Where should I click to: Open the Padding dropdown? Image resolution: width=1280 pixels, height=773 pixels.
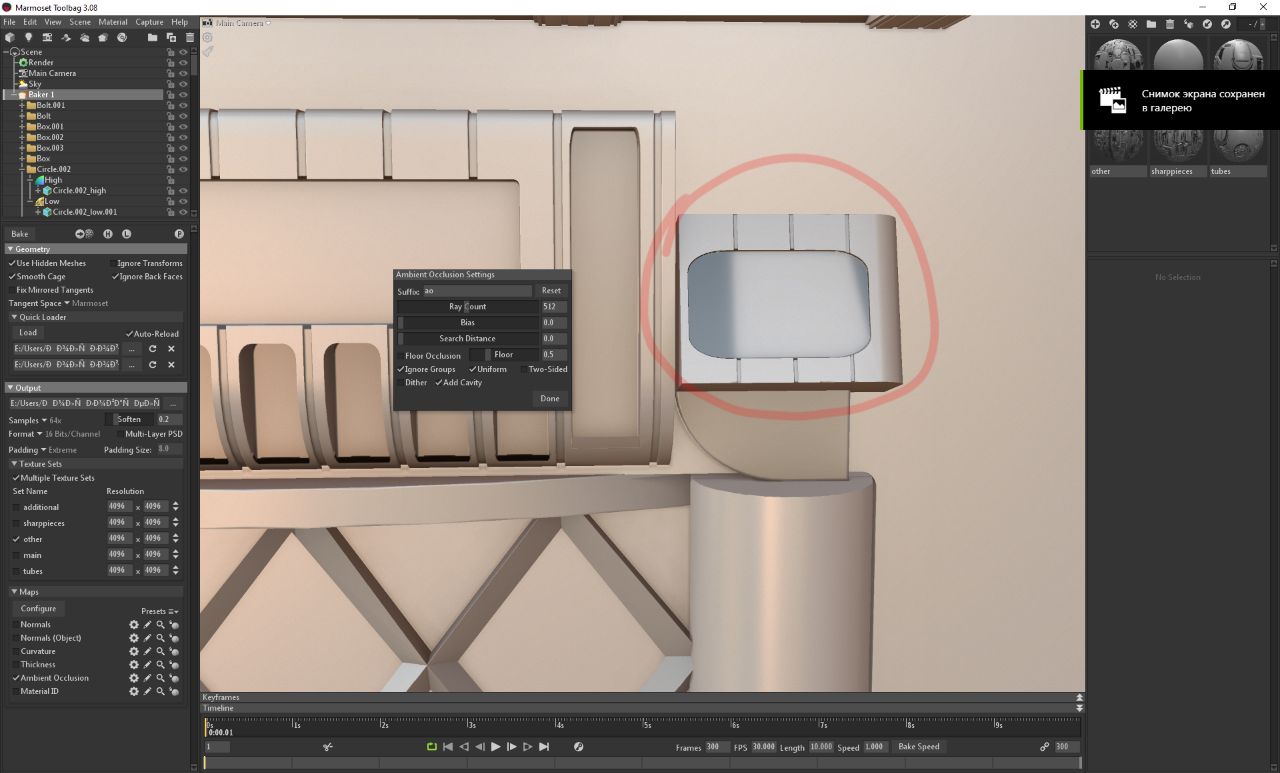[42, 450]
